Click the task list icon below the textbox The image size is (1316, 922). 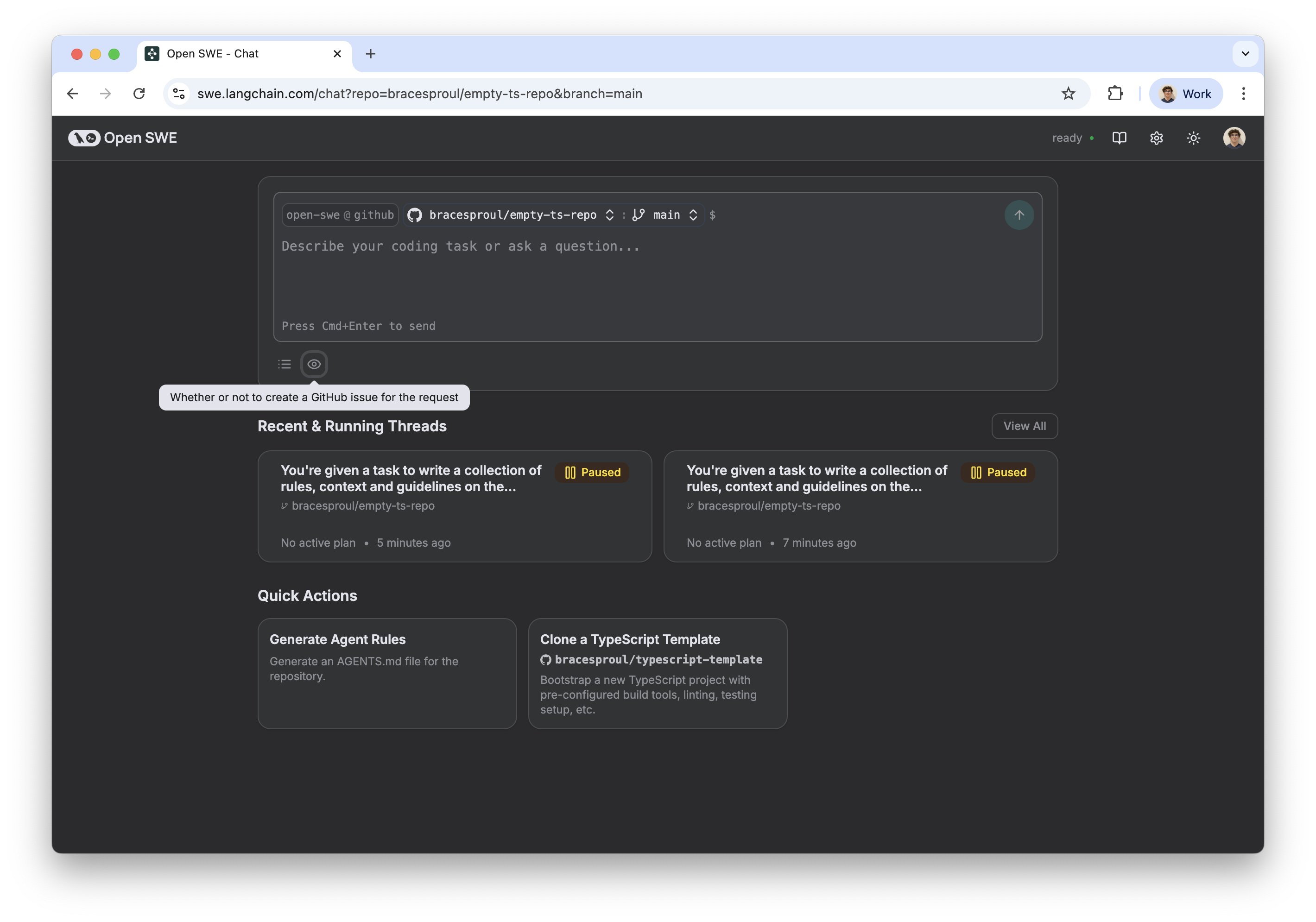click(285, 364)
